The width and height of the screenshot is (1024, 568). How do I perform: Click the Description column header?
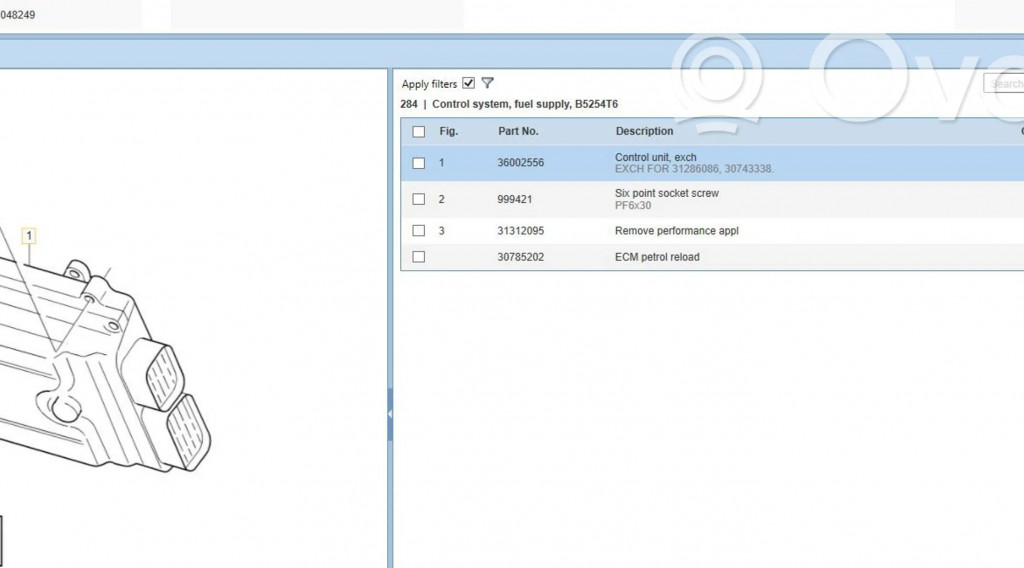644,131
